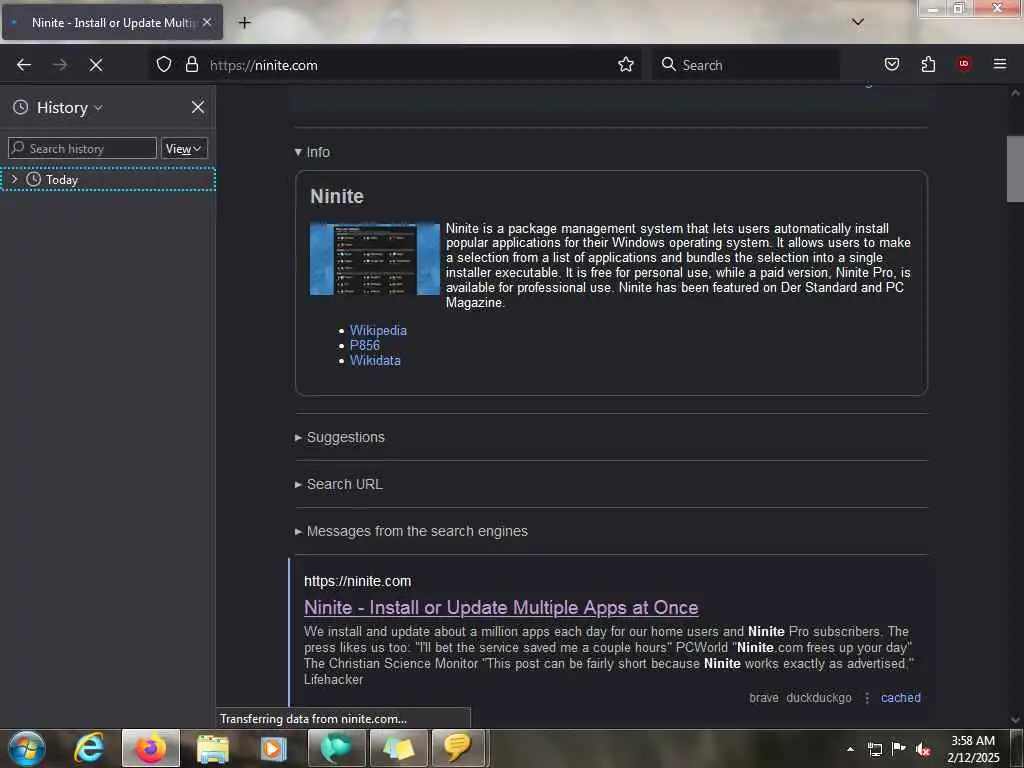Go back one page in Firefox
Image resolution: width=1024 pixels, height=768 pixels.
[x=24, y=65]
